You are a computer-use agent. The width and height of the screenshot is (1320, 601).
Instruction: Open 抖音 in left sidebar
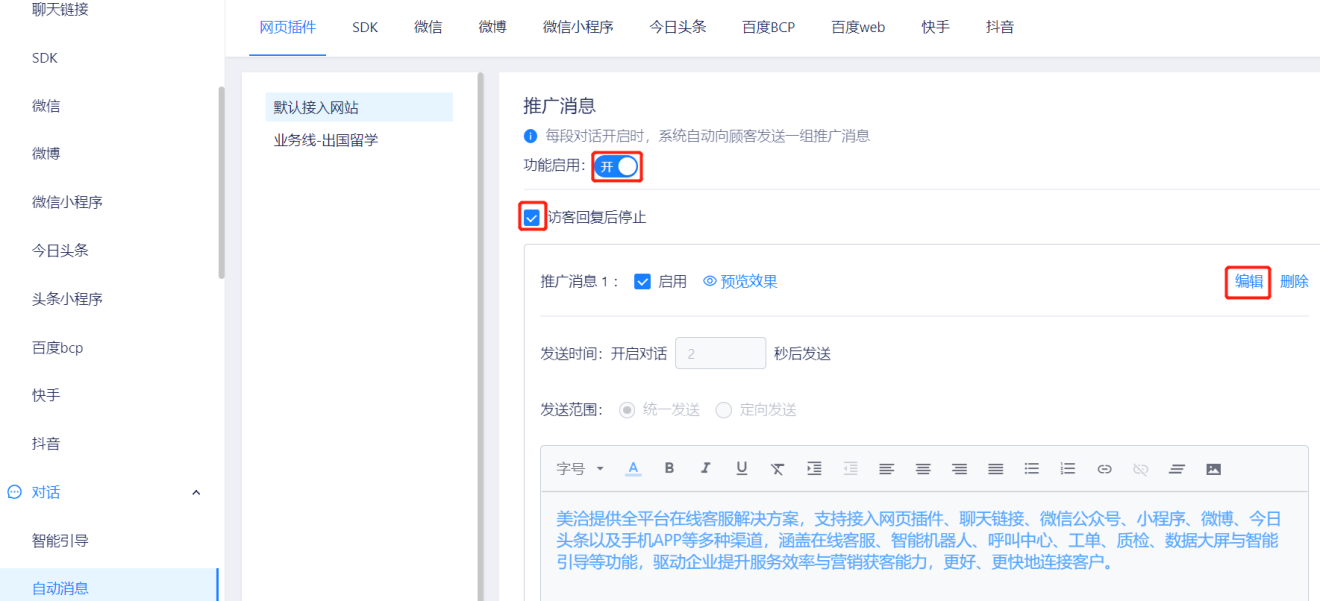(x=46, y=443)
